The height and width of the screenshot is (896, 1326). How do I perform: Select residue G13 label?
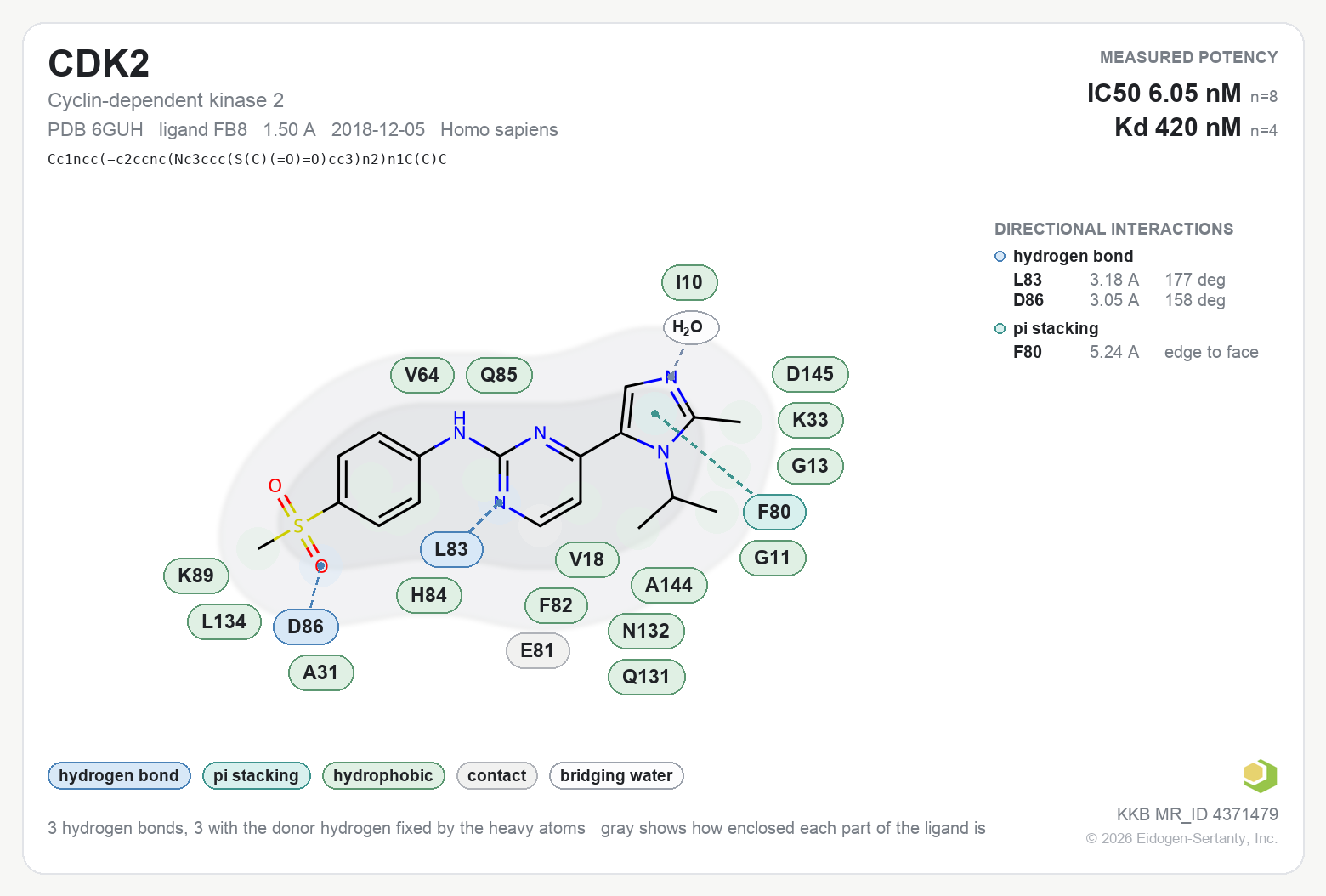pos(811,466)
